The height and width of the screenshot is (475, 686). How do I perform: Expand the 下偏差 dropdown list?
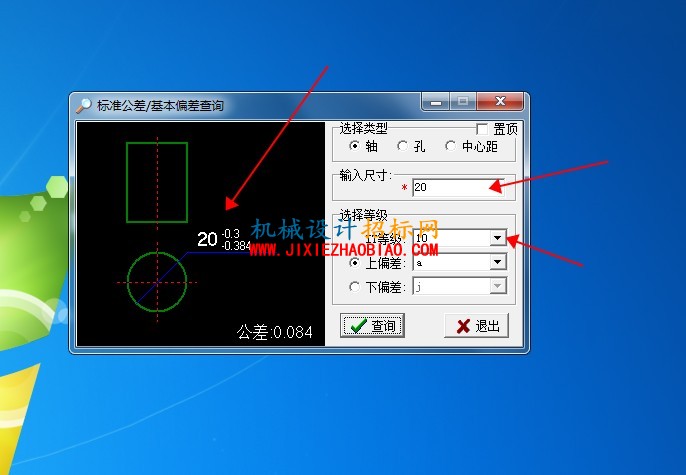point(497,286)
